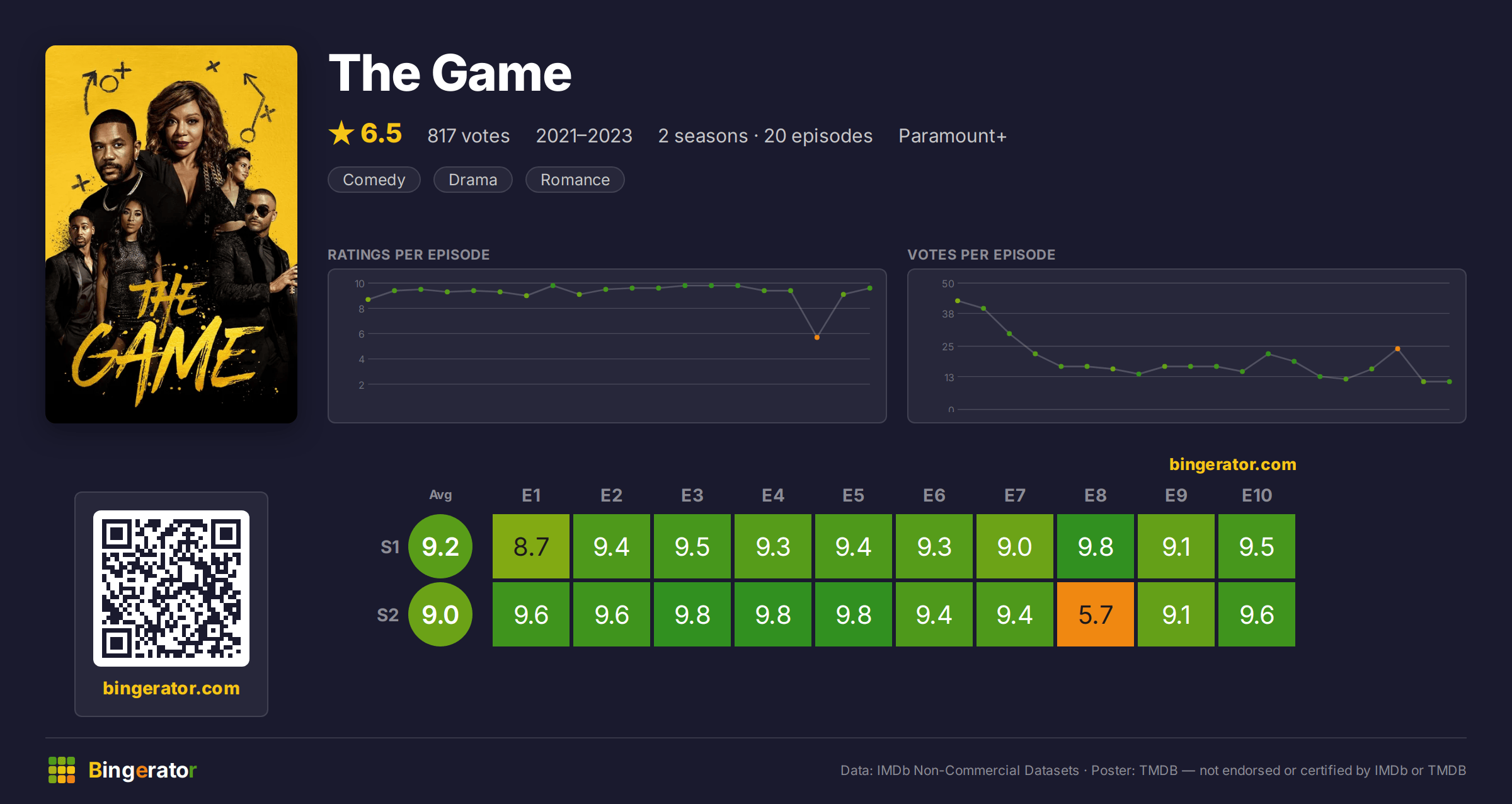Select S1 E1 rating cell 8.7
Image resolution: width=1512 pixels, height=804 pixels.
tap(531, 546)
